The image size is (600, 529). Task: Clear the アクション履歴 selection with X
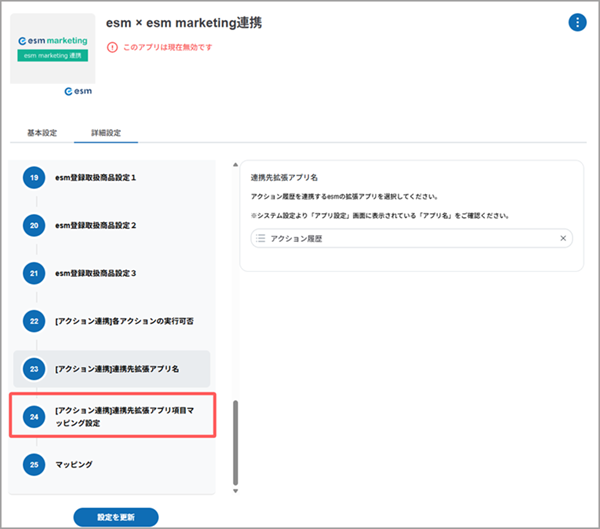[x=563, y=239]
